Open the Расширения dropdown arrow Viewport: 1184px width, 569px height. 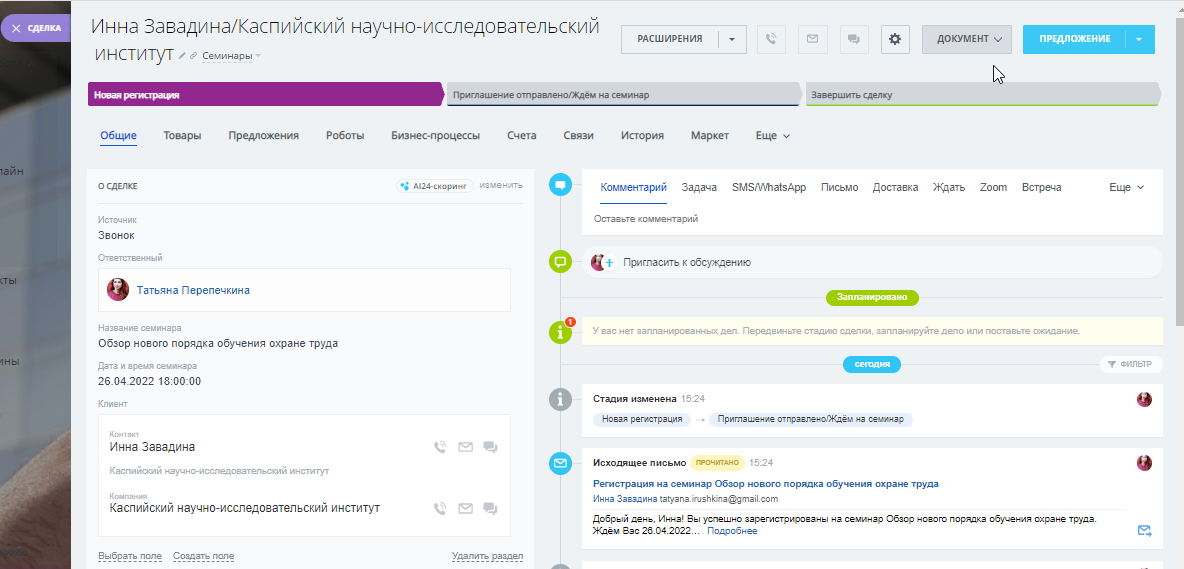click(x=733, y=39)
